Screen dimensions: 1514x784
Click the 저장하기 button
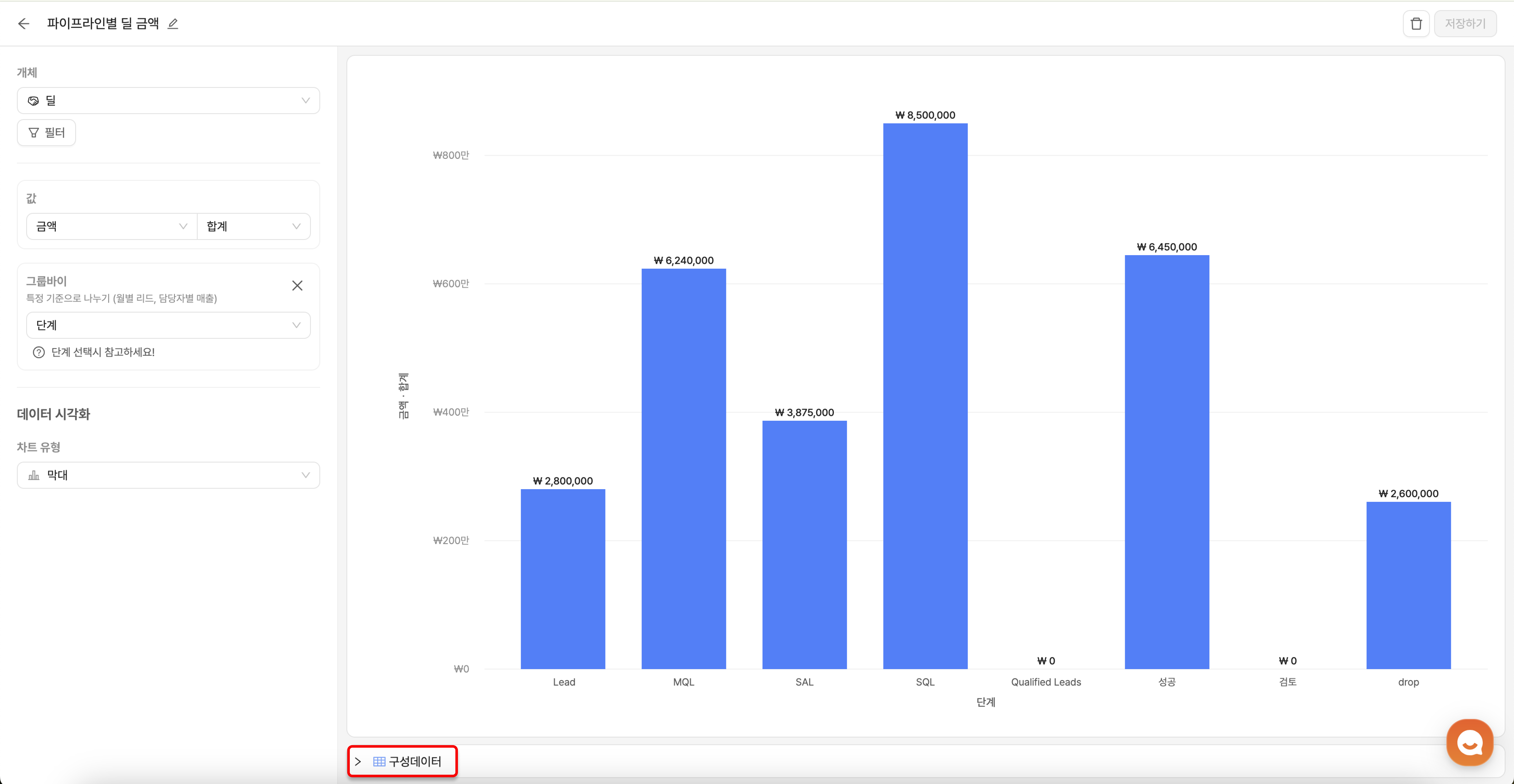[x=1465, y=23]
